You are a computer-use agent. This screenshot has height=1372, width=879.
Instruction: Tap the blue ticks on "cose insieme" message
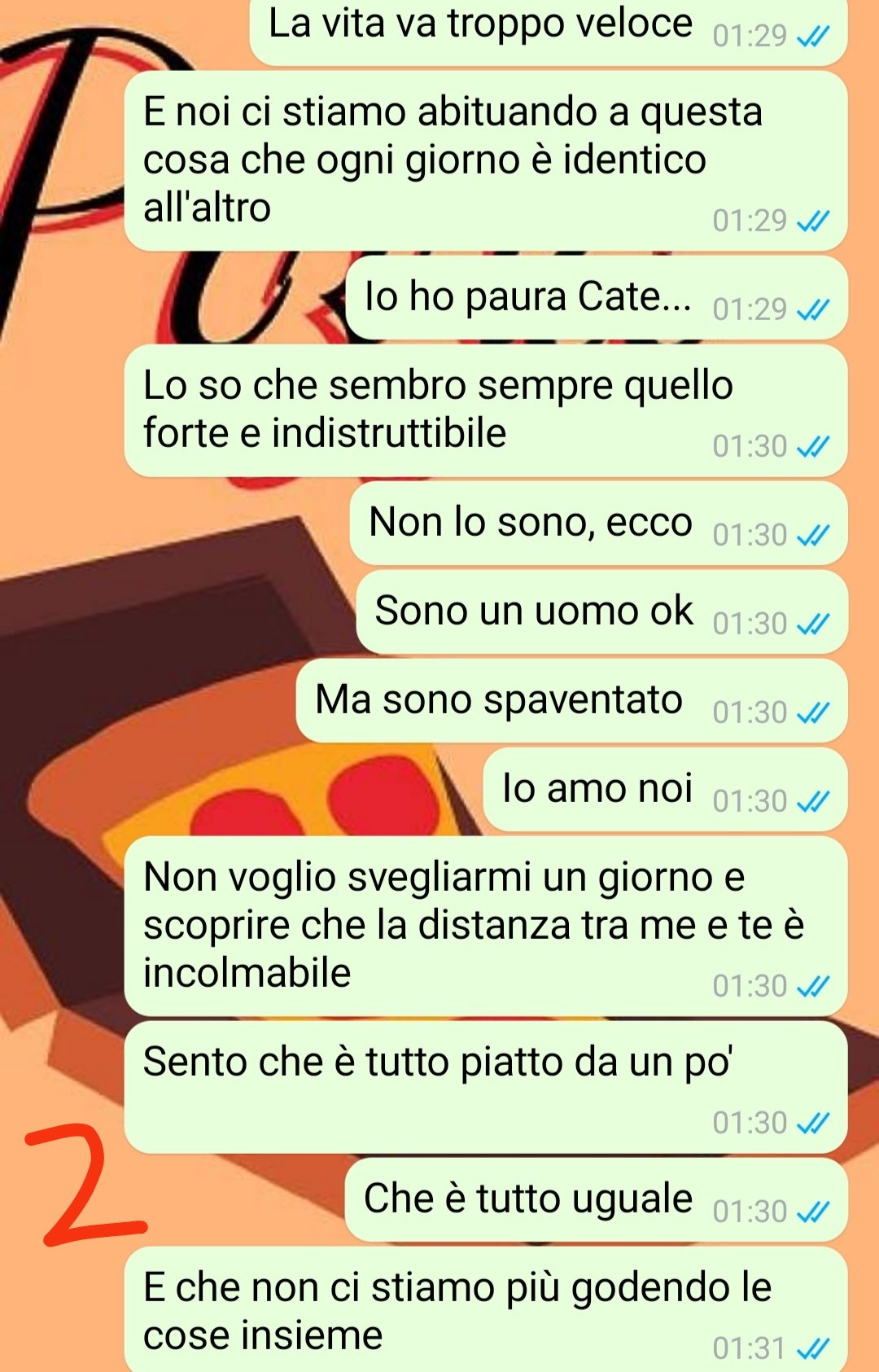(812, 1349)
